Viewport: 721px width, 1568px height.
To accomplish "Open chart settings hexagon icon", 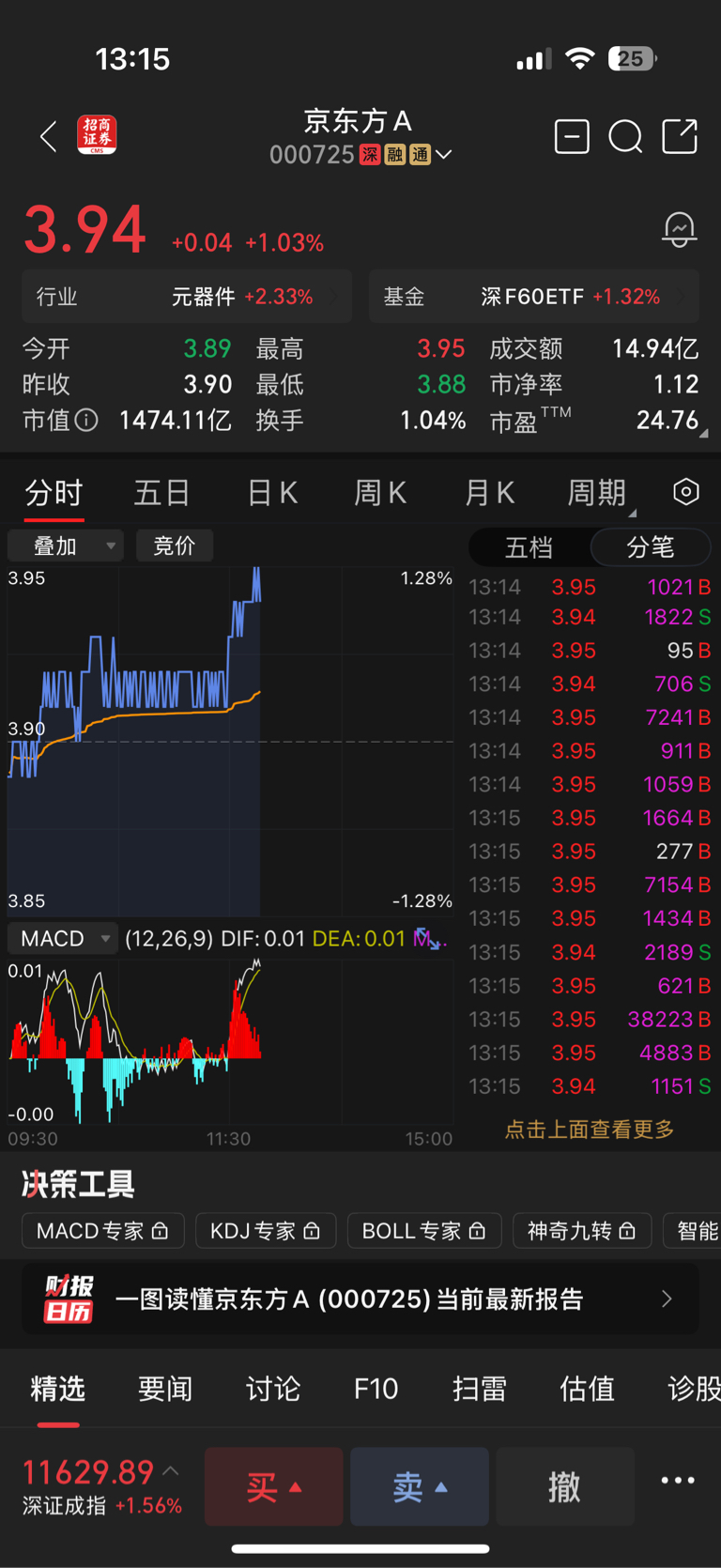I will click(686, 492).
